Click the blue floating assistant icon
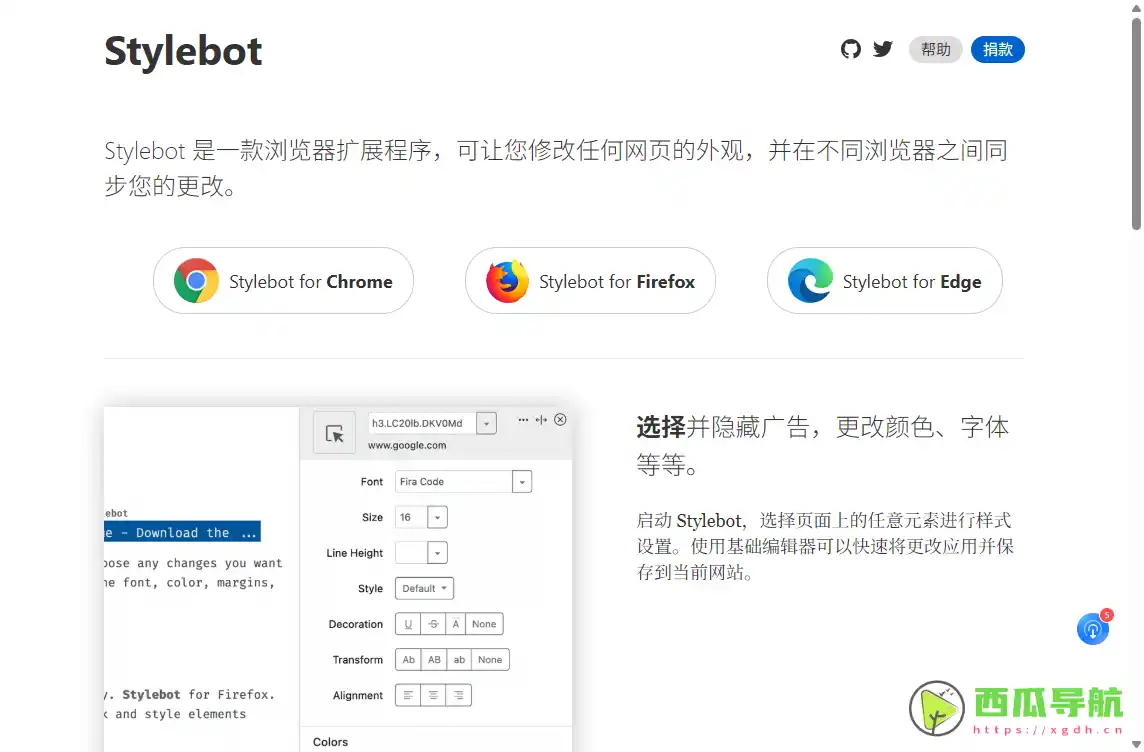This screenshot has height=752, width=1144. (1092, 629)
